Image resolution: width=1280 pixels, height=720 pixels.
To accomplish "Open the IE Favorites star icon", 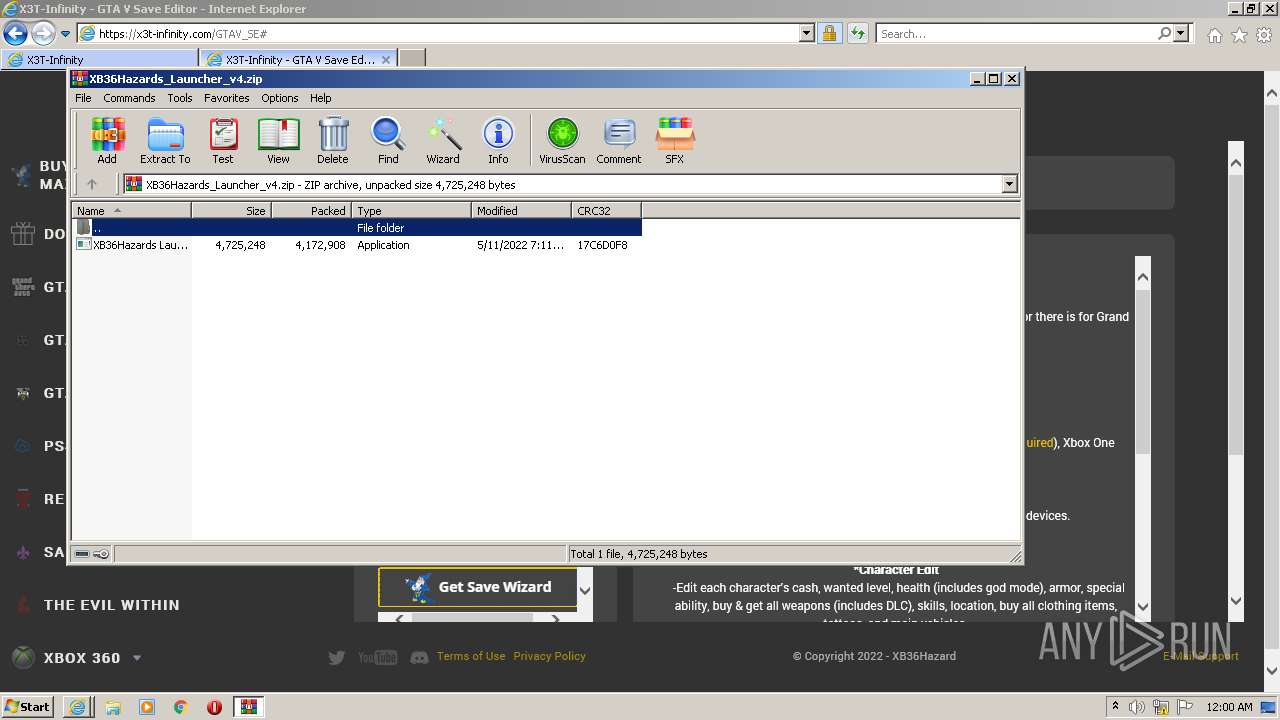I will click(1239, 35).
